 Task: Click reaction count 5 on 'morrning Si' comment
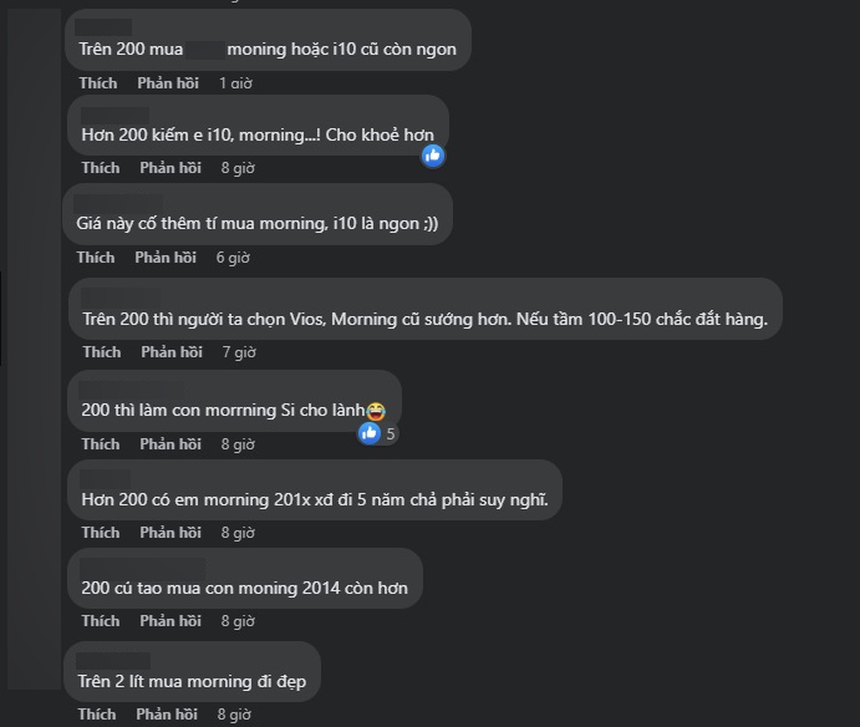pyautogui.click(x=391, y=434)
